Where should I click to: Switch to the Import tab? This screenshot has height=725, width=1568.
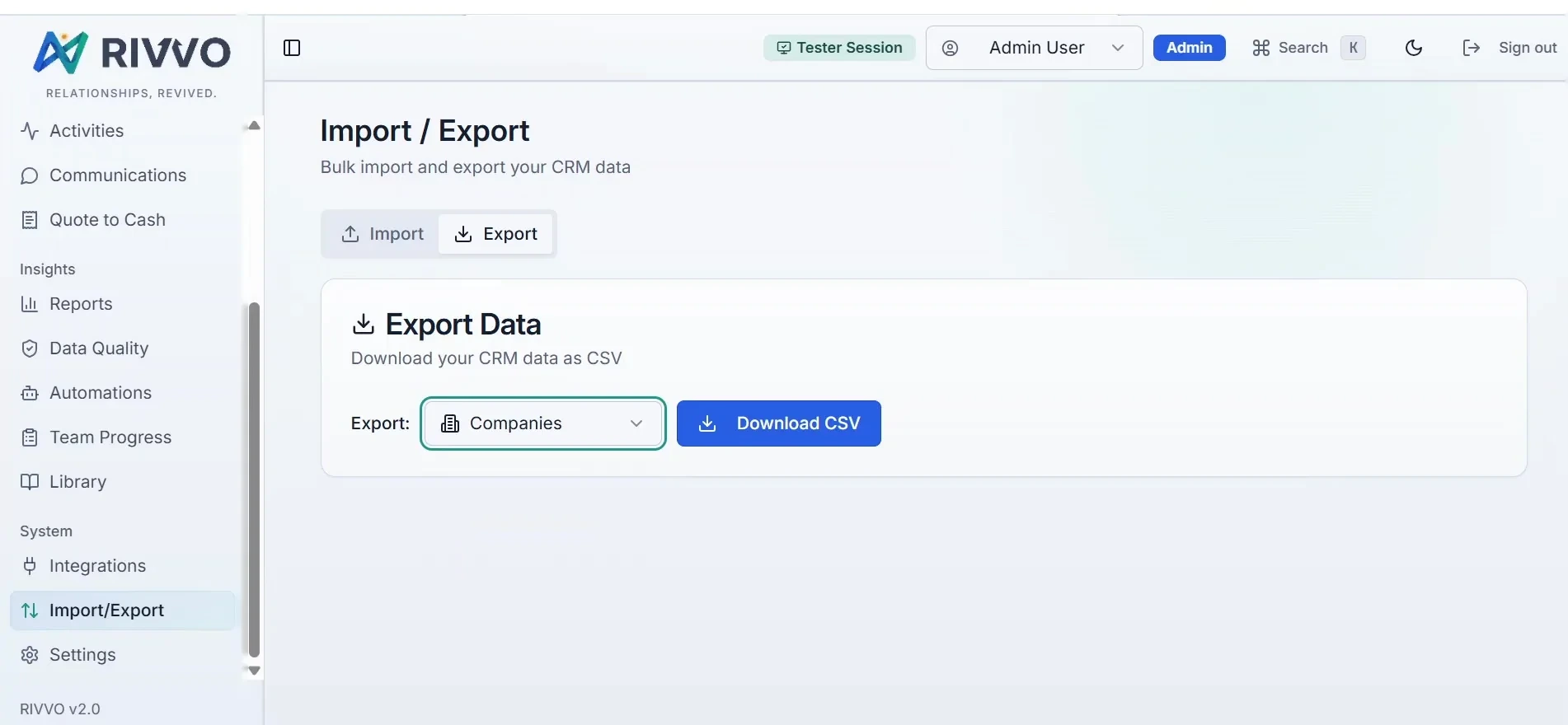[383, 234]
